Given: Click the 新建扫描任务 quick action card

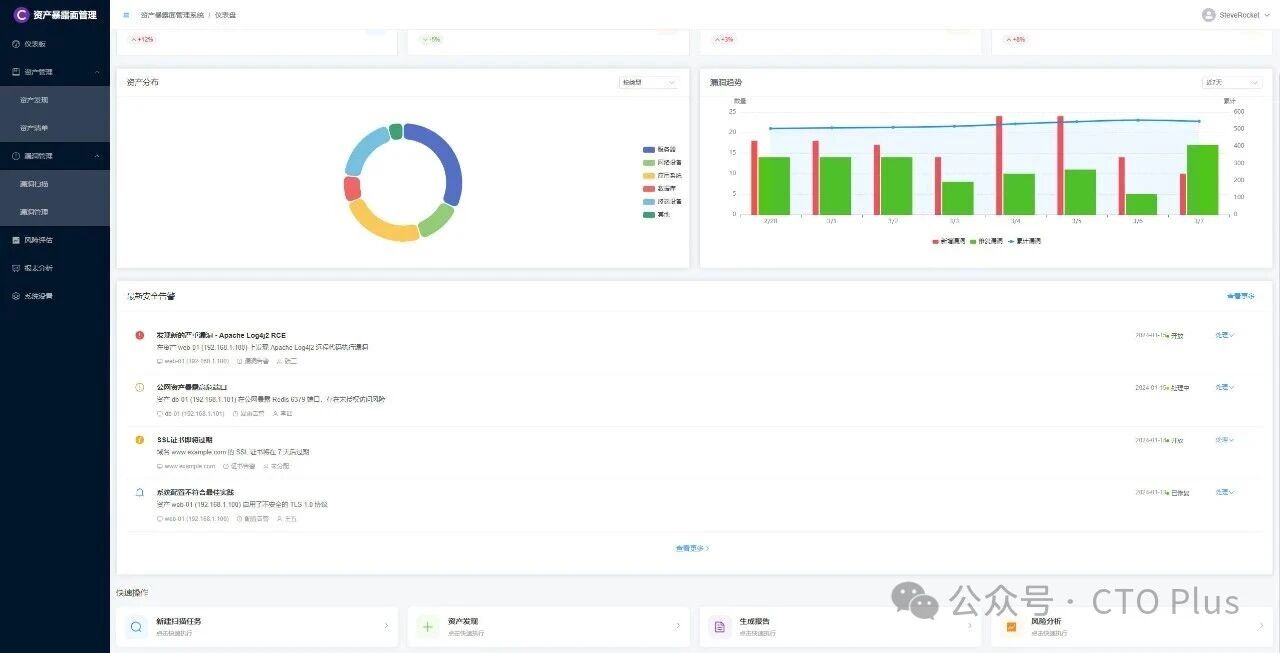Looking at the screenshot, I should pos(257,626).
